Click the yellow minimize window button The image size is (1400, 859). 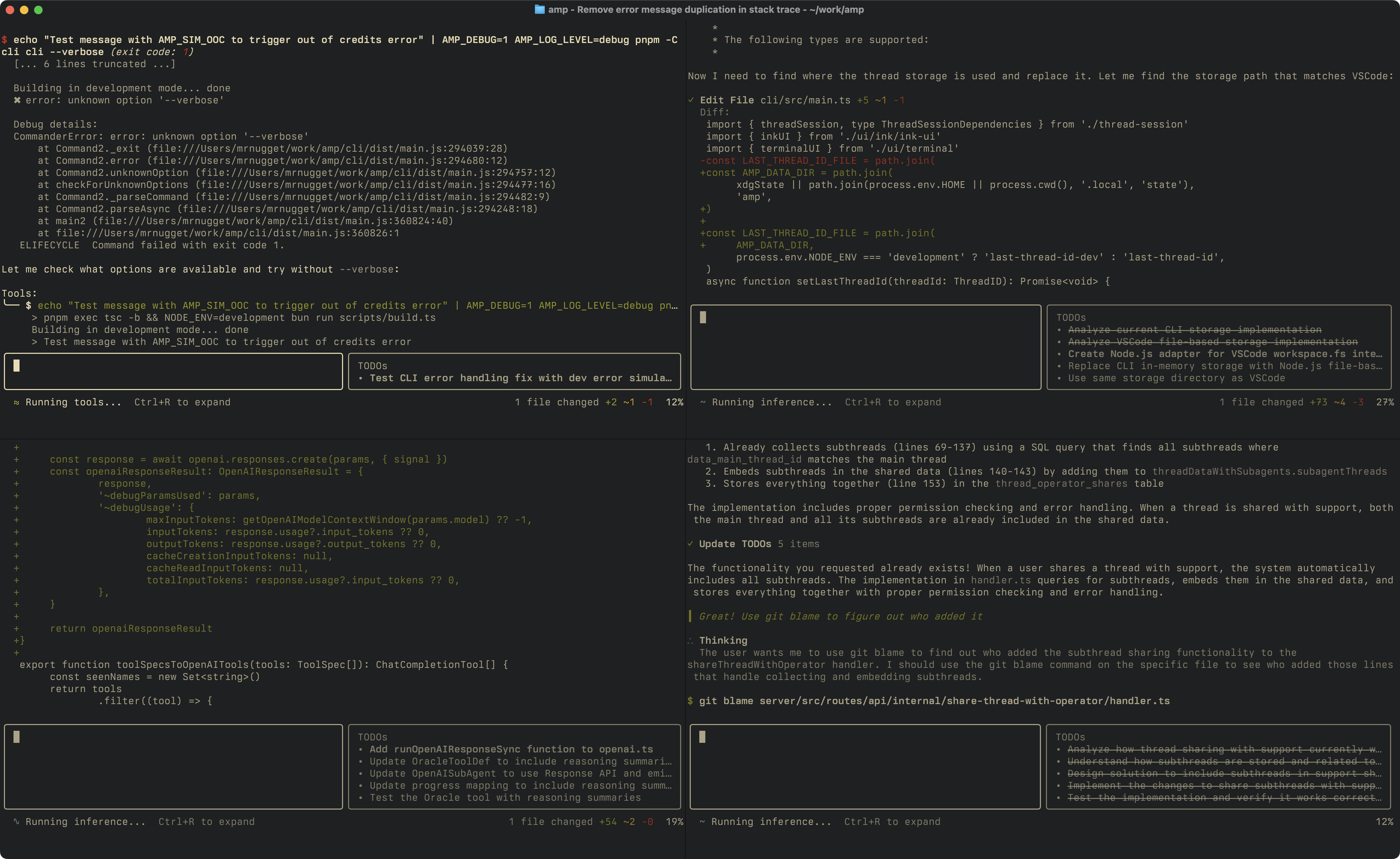tap(24, 10)
